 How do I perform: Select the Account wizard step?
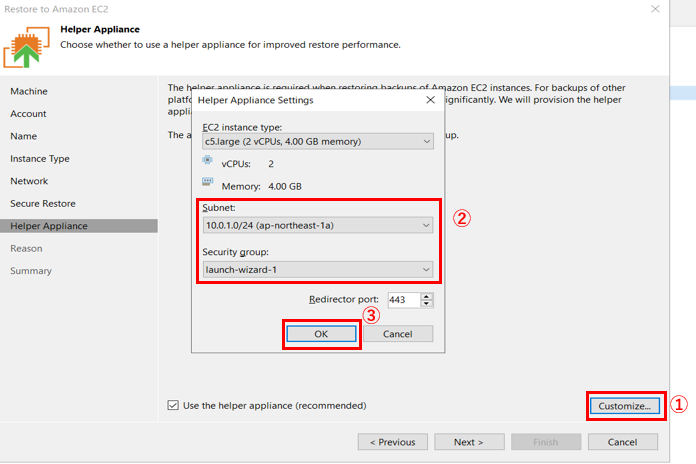point(28,114)
